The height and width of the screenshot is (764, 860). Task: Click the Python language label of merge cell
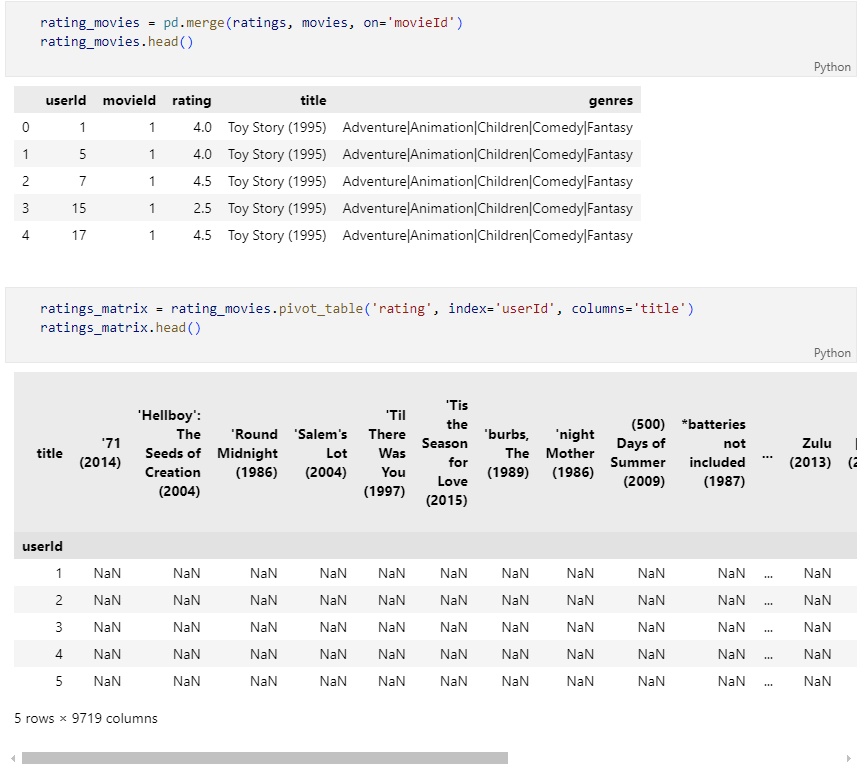(x=832, y=67)
